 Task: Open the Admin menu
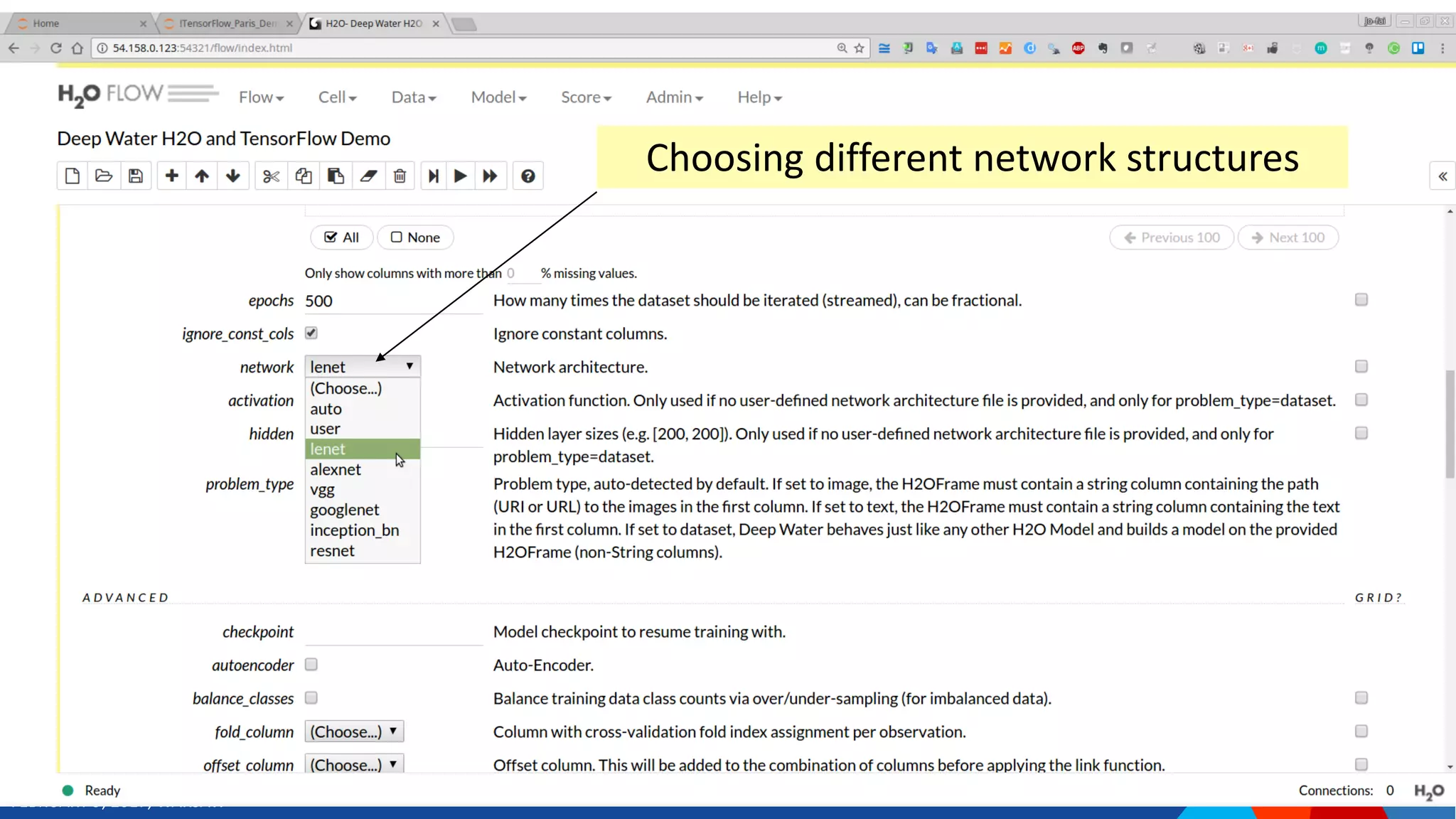click(674, 97)
